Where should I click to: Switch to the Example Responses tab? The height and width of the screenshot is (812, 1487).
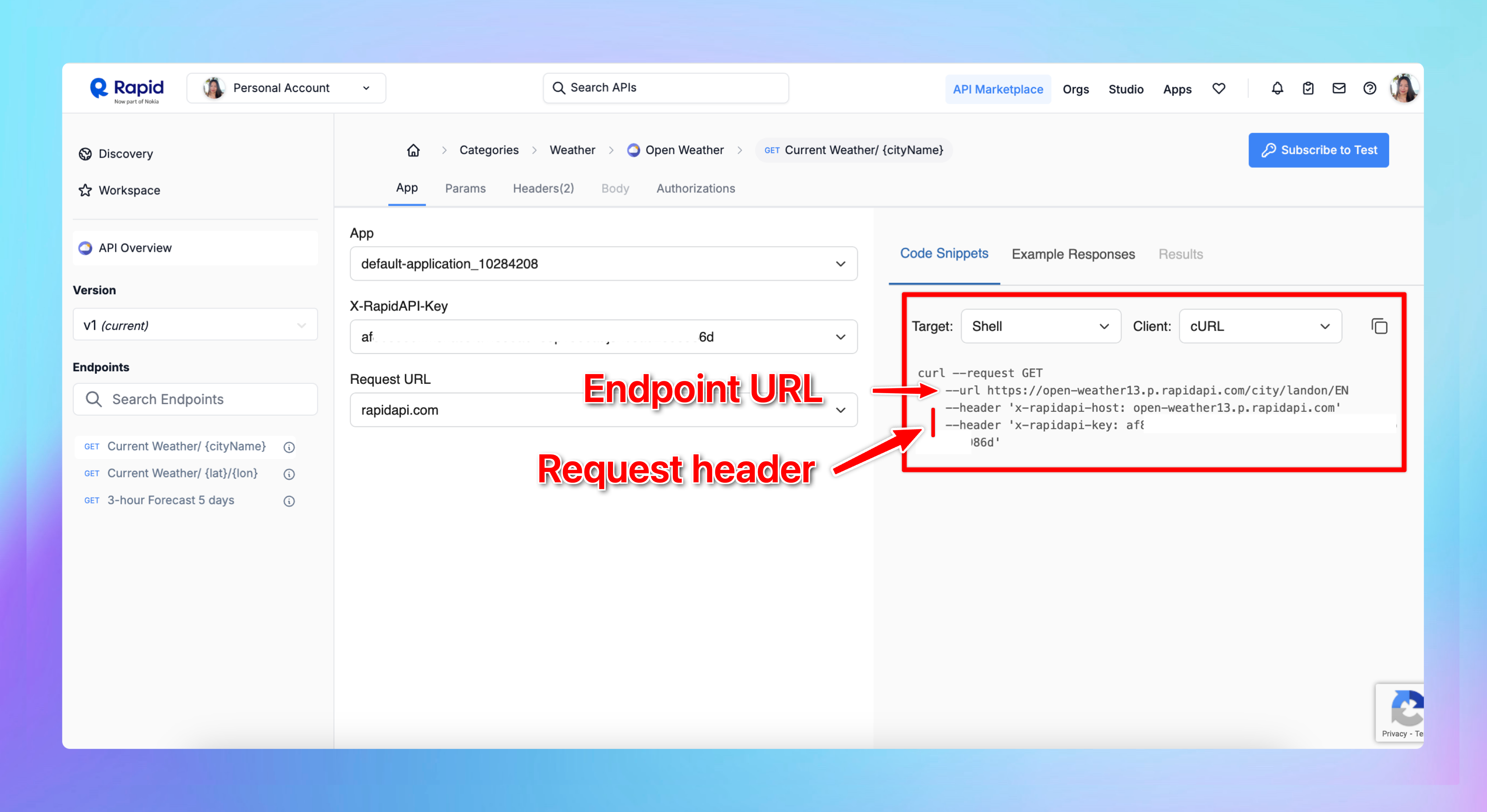tap(1073, 254)
